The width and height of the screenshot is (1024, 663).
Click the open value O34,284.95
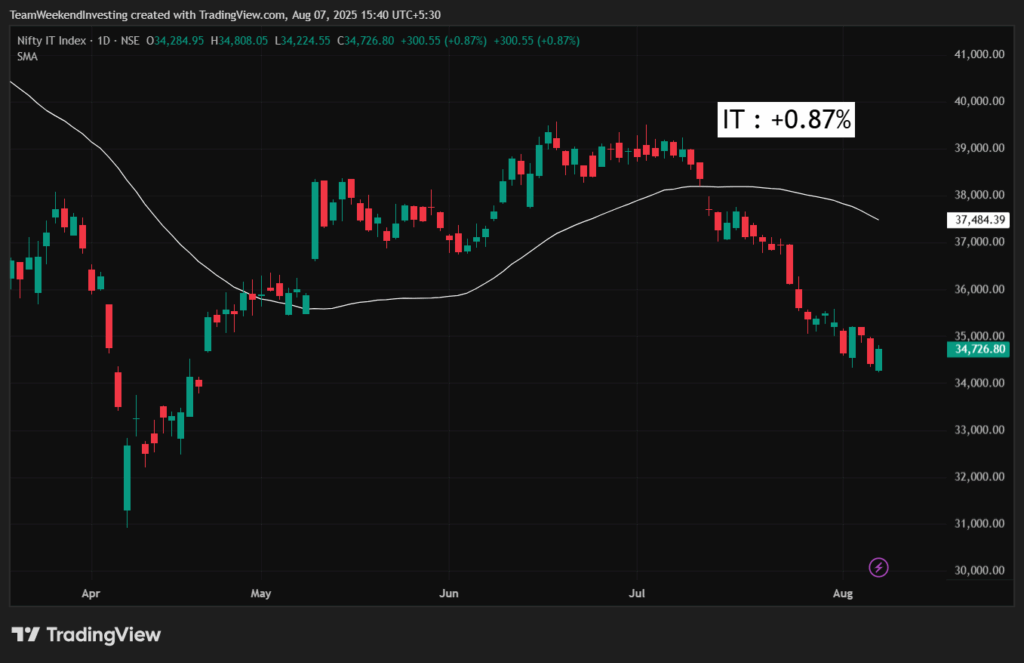pyautogui.click(x=175, y=40)
